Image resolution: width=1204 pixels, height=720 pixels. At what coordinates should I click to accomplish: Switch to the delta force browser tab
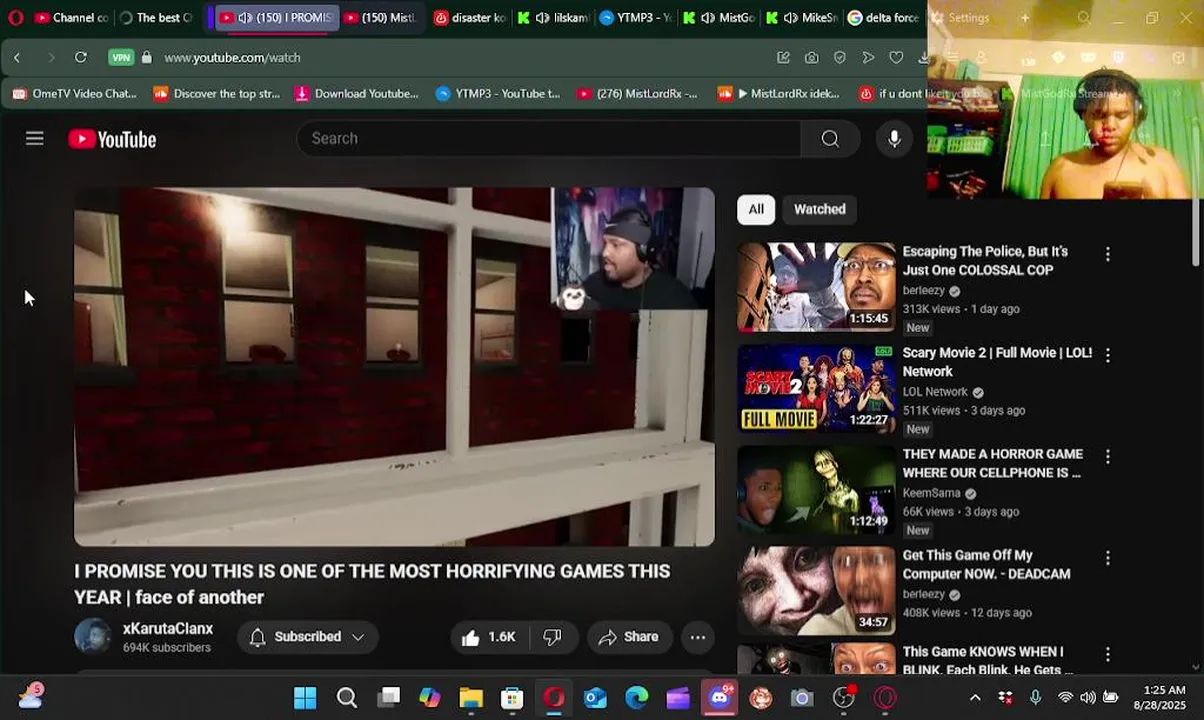pos(884,18)
